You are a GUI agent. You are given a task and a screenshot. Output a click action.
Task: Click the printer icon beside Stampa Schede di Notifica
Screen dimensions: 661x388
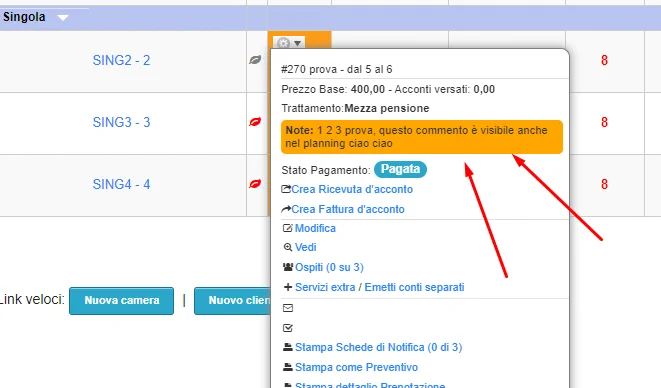click(x=288, y=347)
